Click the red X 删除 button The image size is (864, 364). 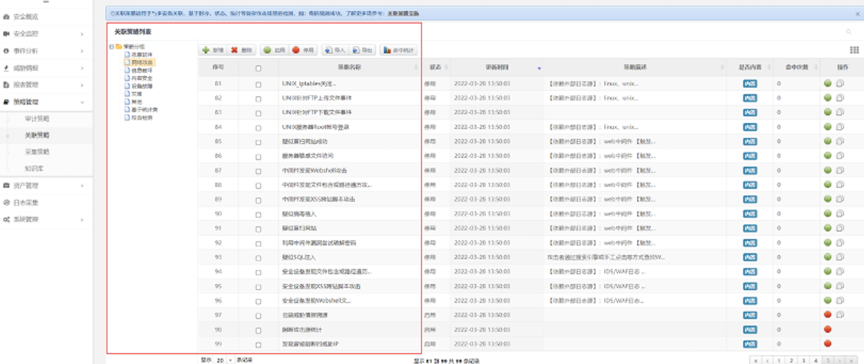coord(241,50)
